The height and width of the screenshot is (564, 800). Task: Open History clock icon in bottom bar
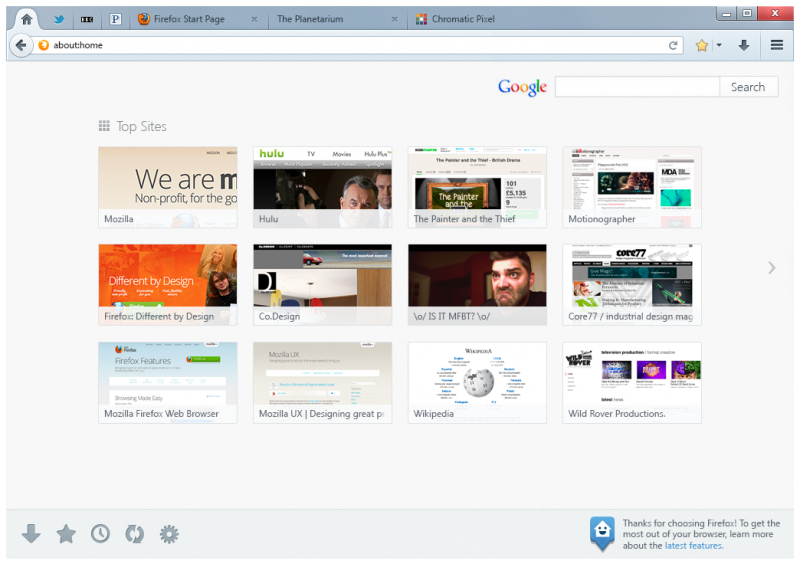(101, 534)
